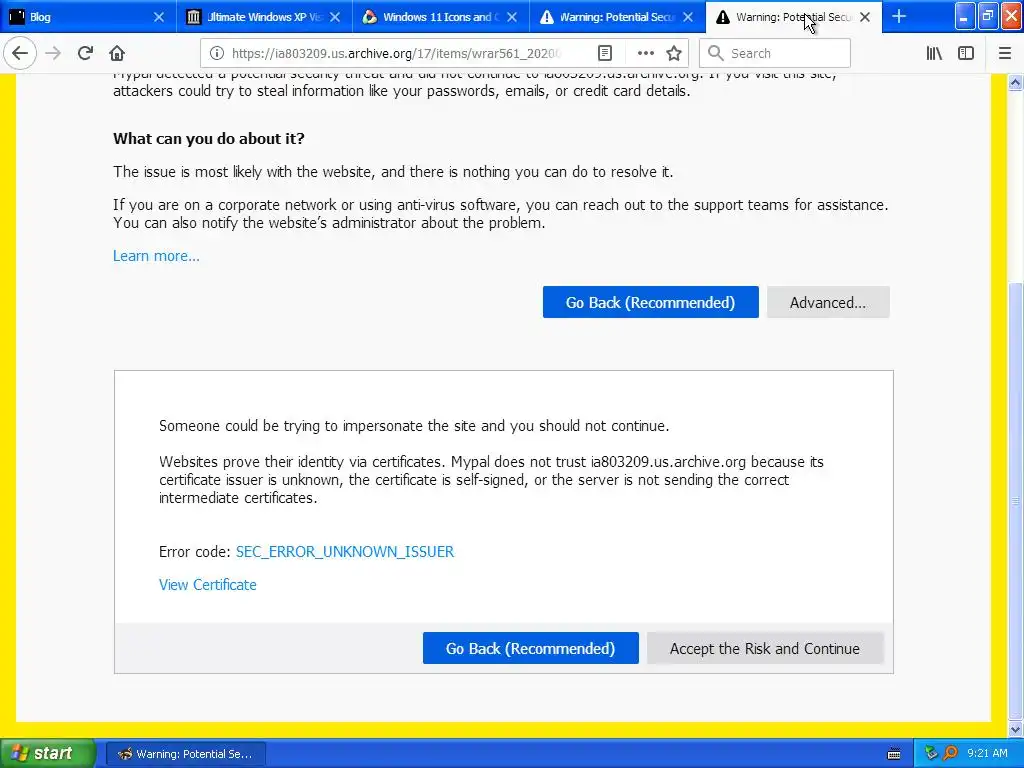Open the Windows Start menu
The image size is (1024, 768).
click(47, 754)
